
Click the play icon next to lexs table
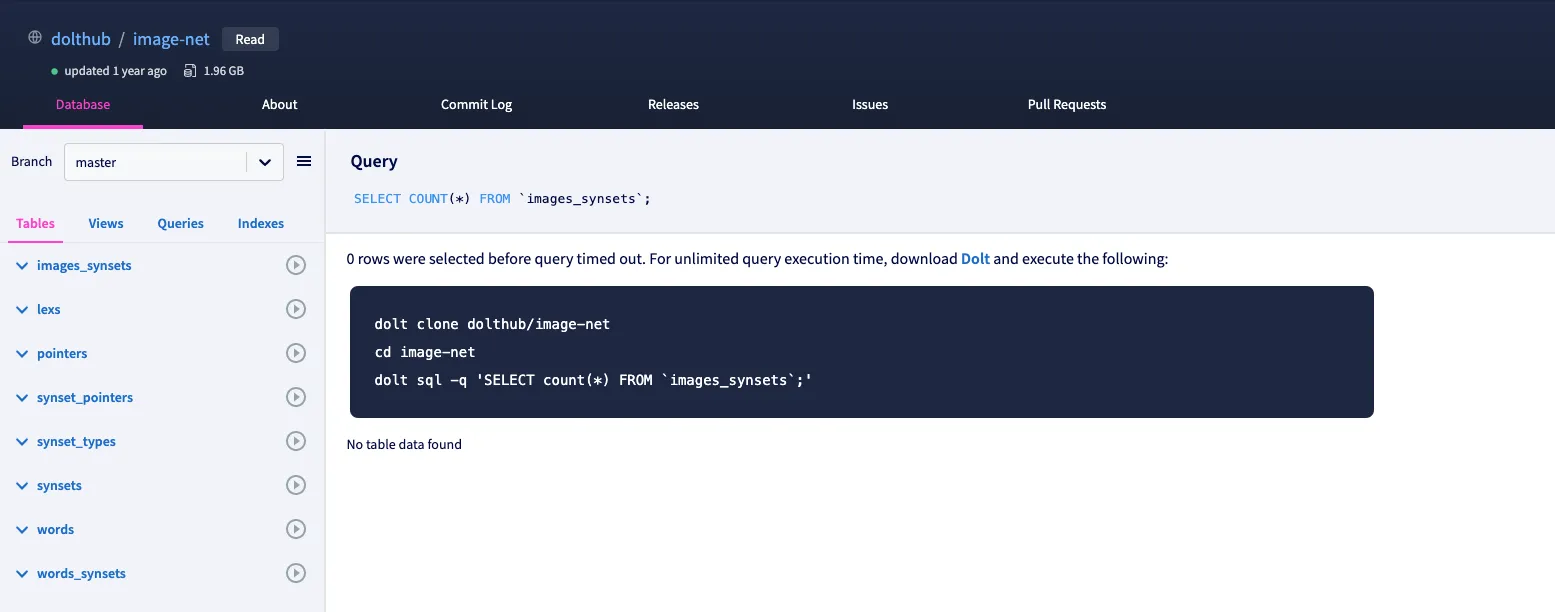point(295,309)
